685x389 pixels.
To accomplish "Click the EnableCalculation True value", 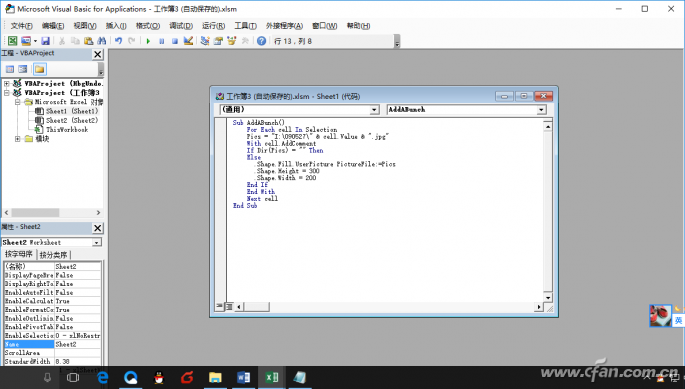I will click(78, 301).
